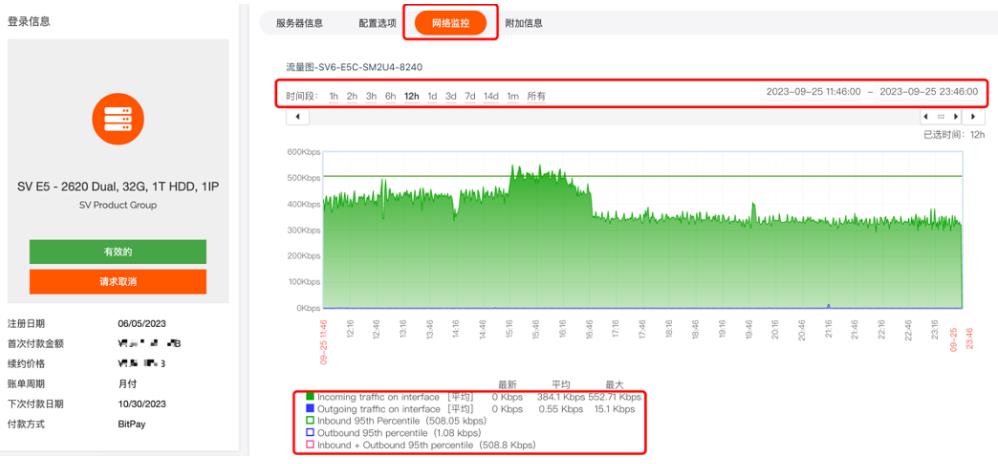Image resolution: width=998 pixels, height=464 pixels.
Task: Toggle the blue Outgoing traffic legend square
Action: click(x=310, y=409)
